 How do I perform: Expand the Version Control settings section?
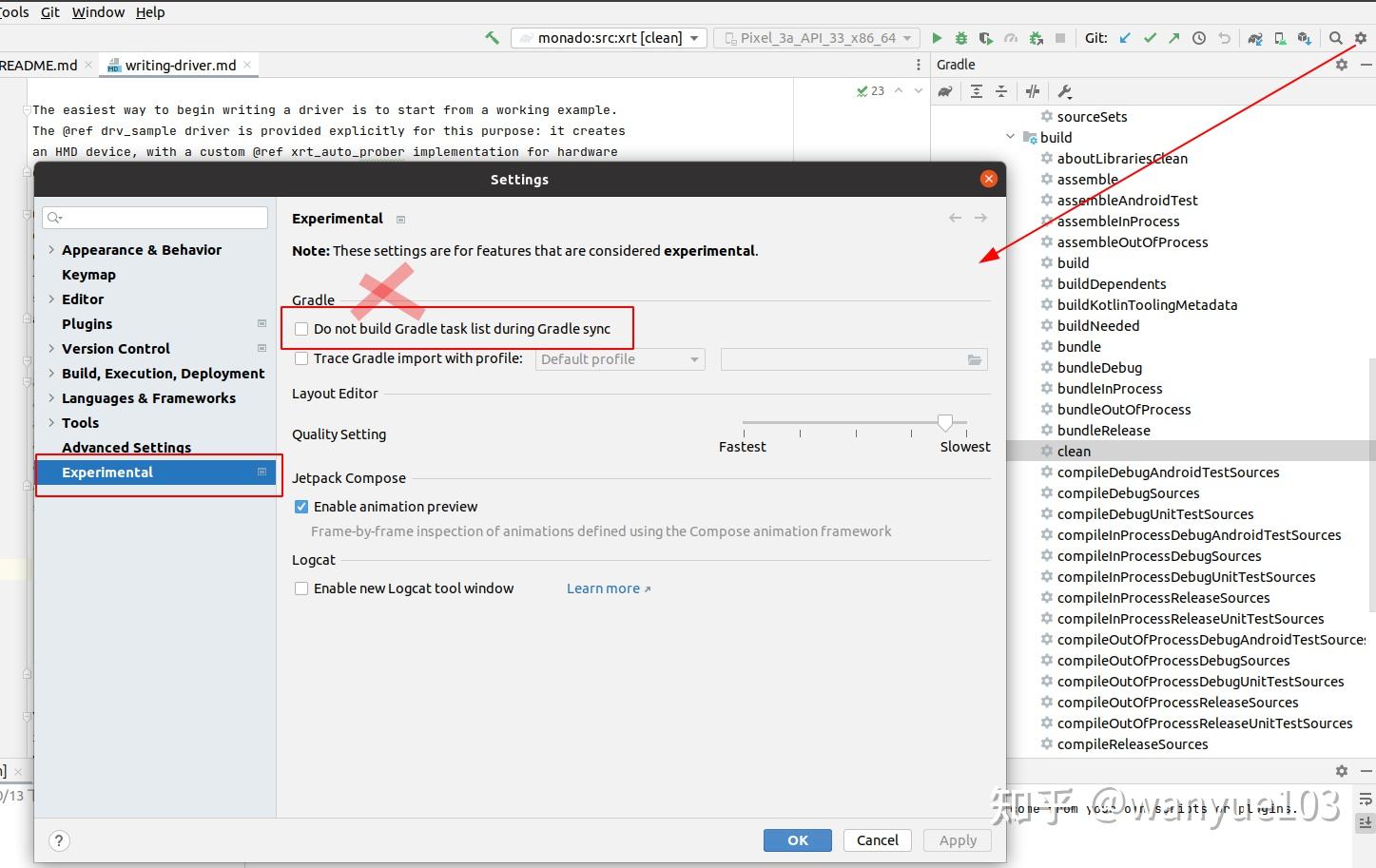point(51,349)
